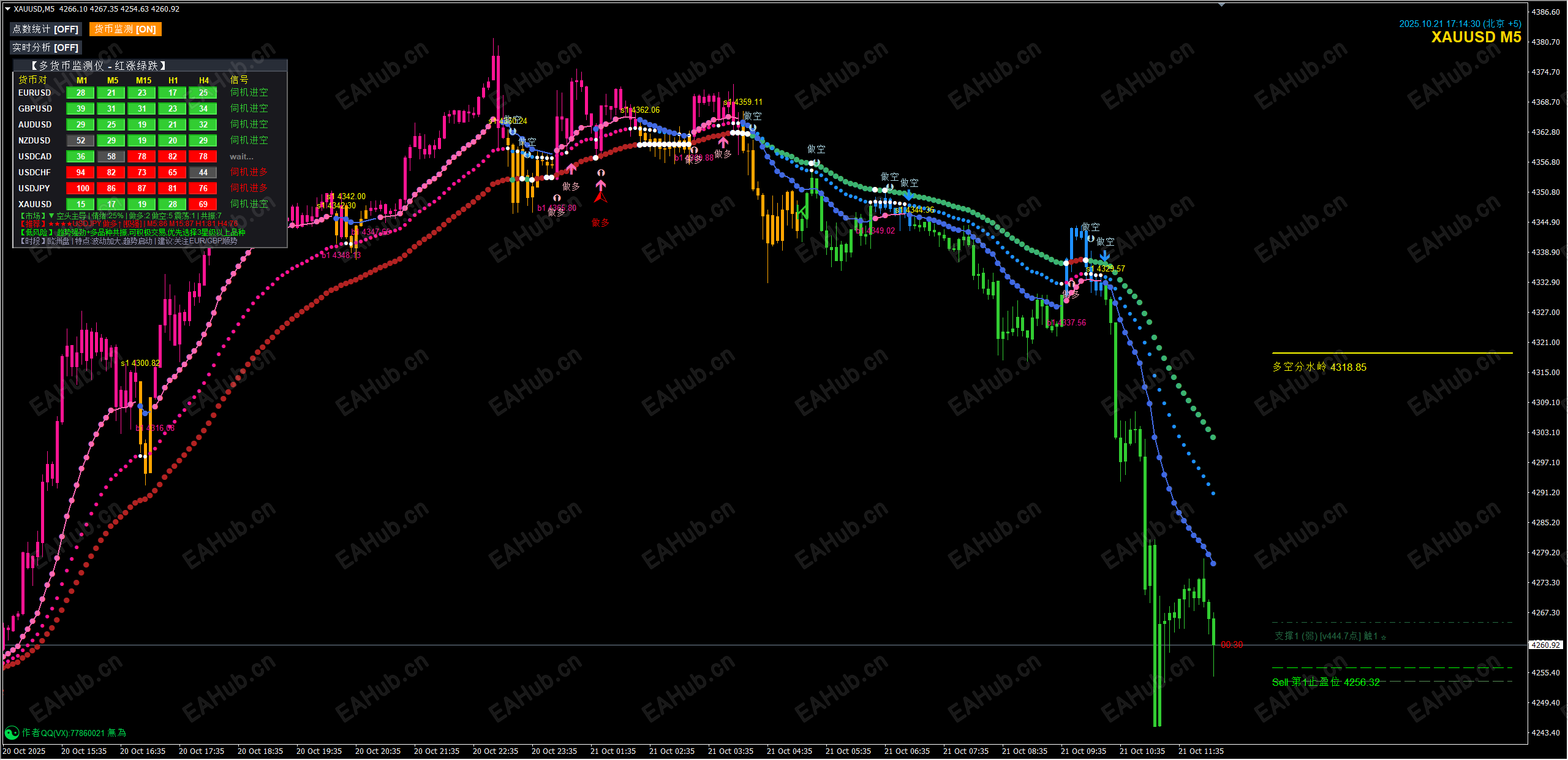Image resolution: width=1568 pixels, height=760 pixels.
Task: Click the yellow 多空分水岭 4318.85 line
Action: pyautogui.click(x=1392, y=353)
